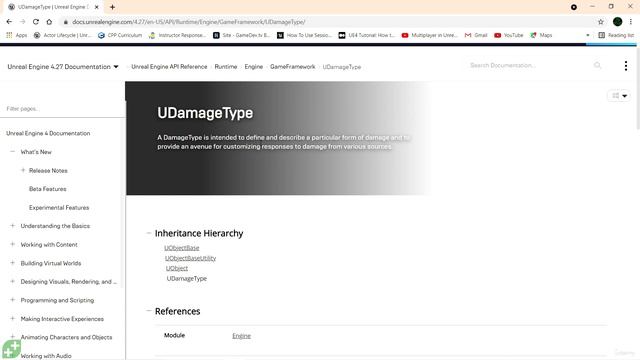Open the docs site vertical ellipsis menu
640x360 pixels.
point(626,66)
